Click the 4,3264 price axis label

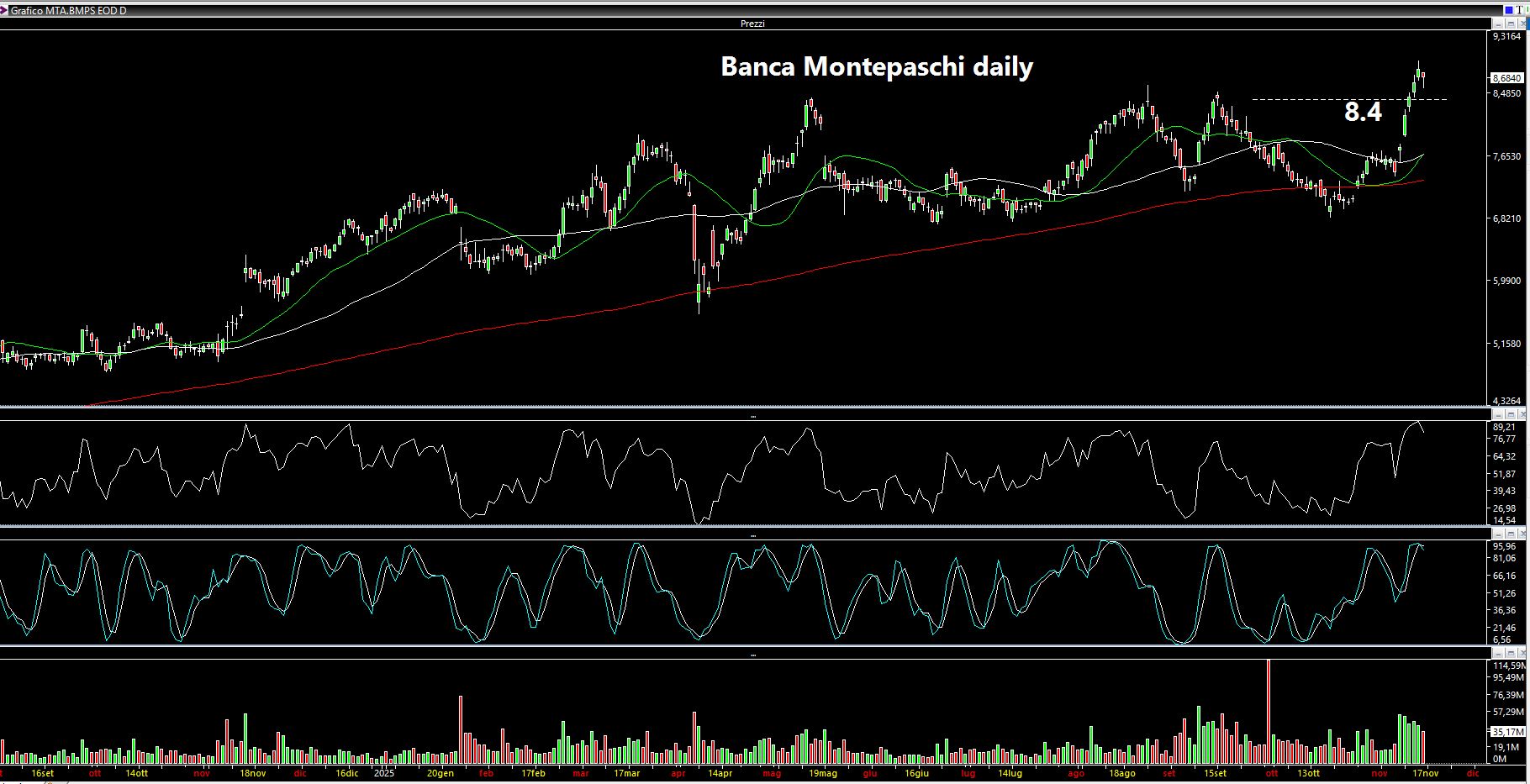[1506, 401]
